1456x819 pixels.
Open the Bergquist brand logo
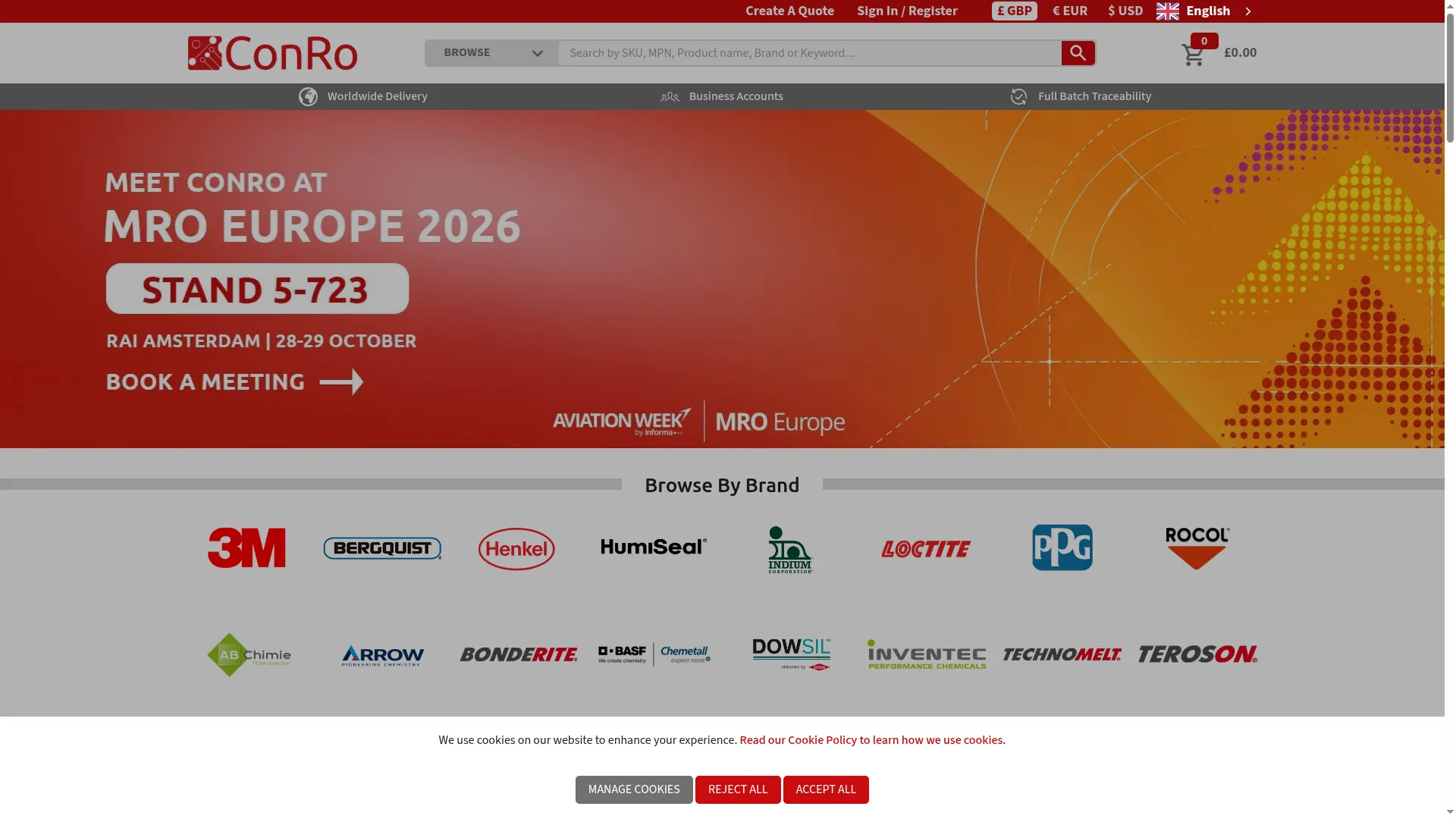382,548
